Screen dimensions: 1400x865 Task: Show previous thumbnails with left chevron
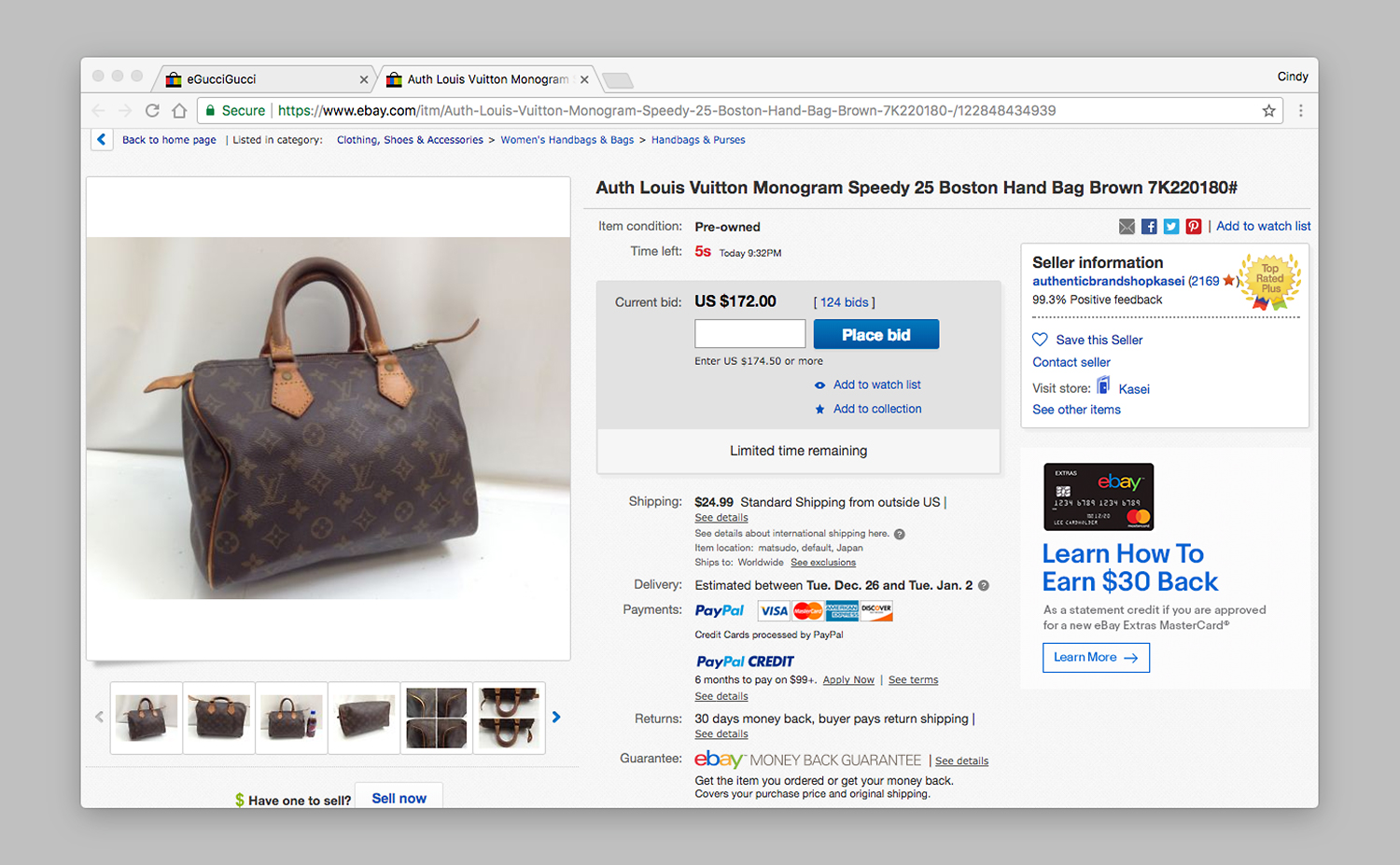pos(99,717)
